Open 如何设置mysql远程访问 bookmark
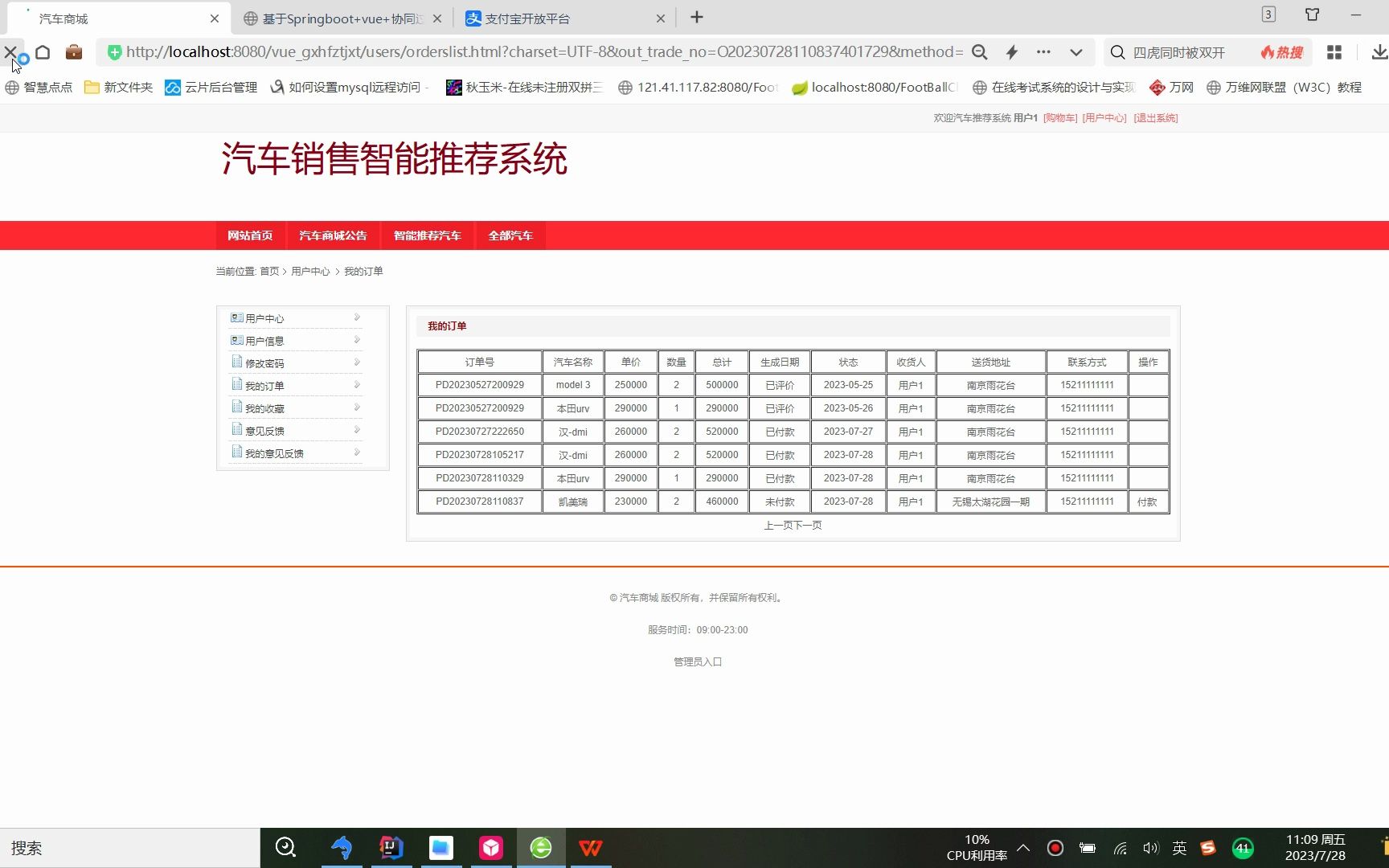This screenshot has width=1389, height=868. click(349, 87)
